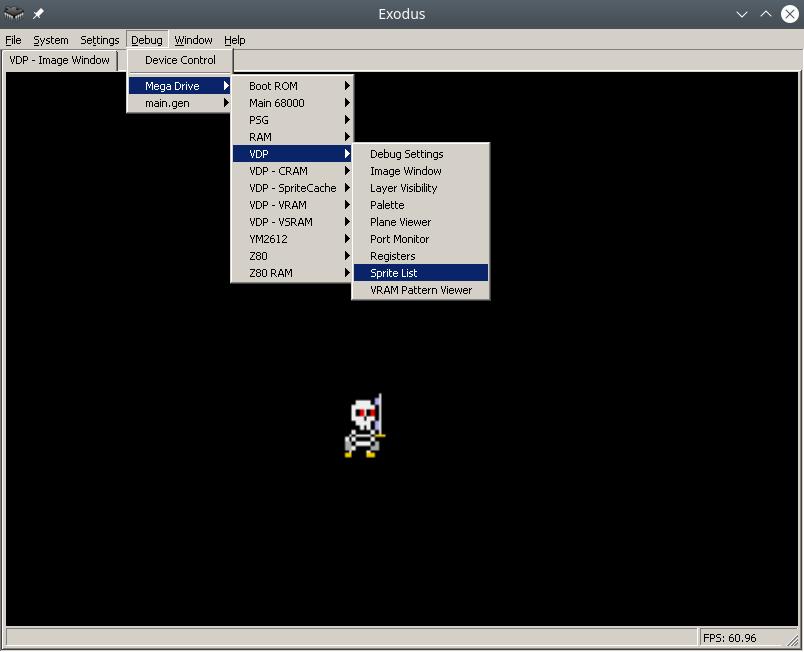Screen dimensions: 804x652
Task: Maximize the Exodus window
Action: click(x=766, y=14)
